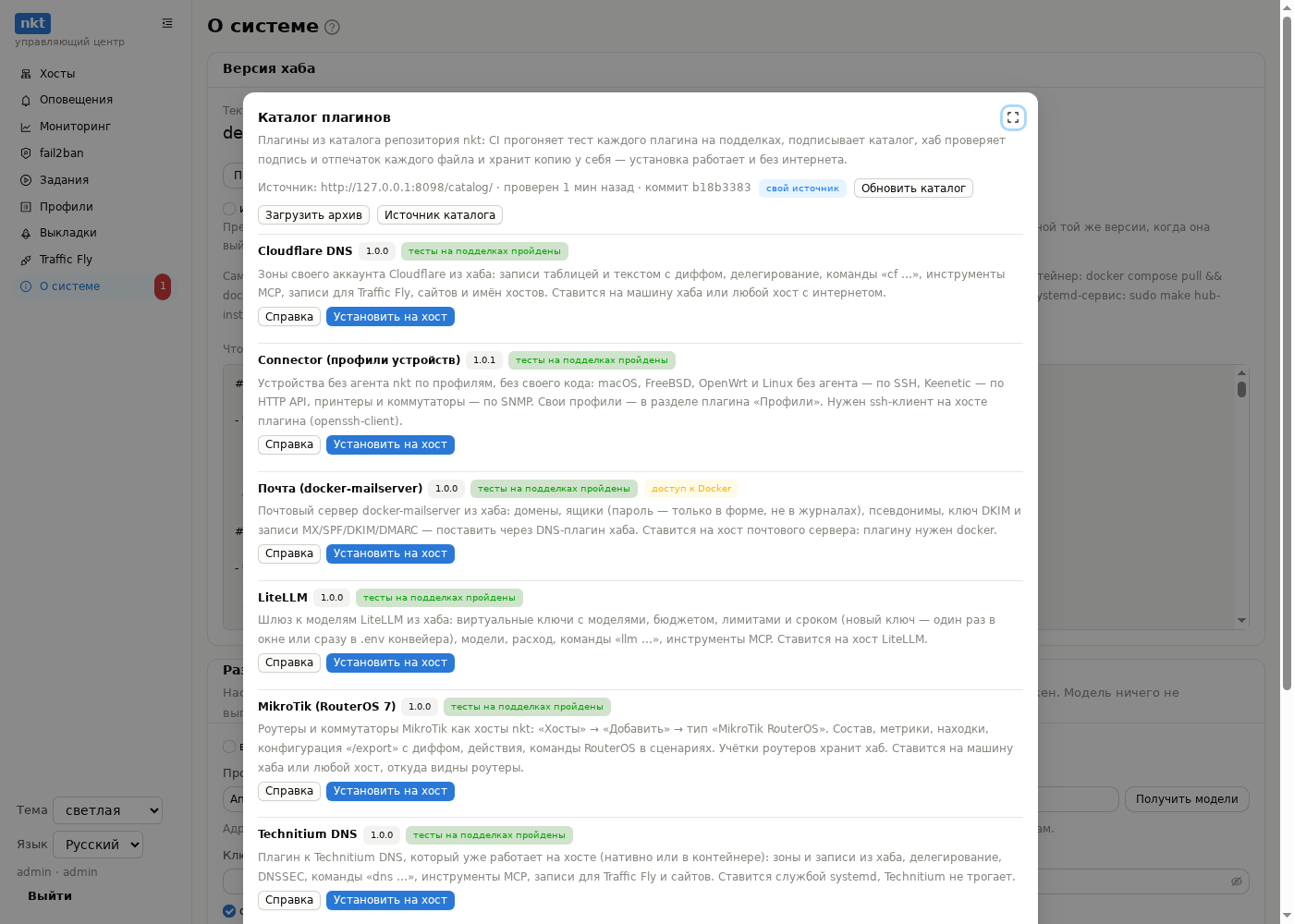Install MikroTik RouterOS 7 plugin
This screenshot has height=924, width=1294.
click(390, 791)
